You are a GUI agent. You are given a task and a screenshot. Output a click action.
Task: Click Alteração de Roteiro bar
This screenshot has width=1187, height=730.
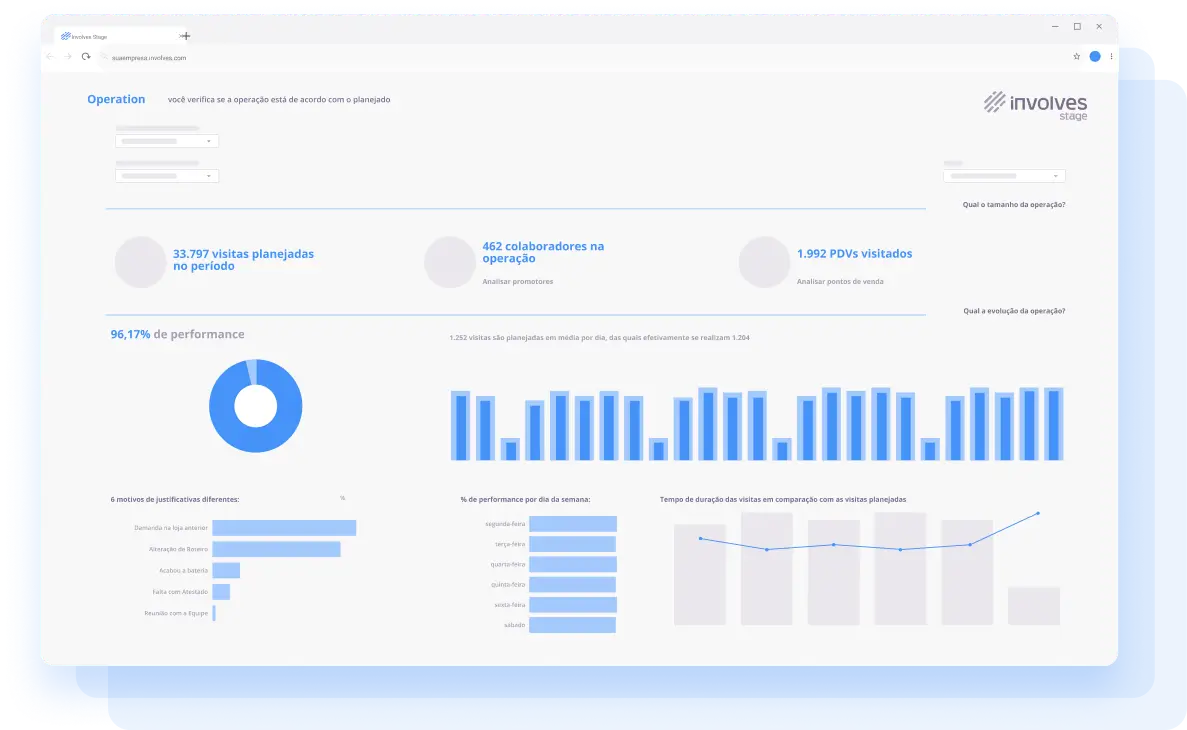click(276, 549)
